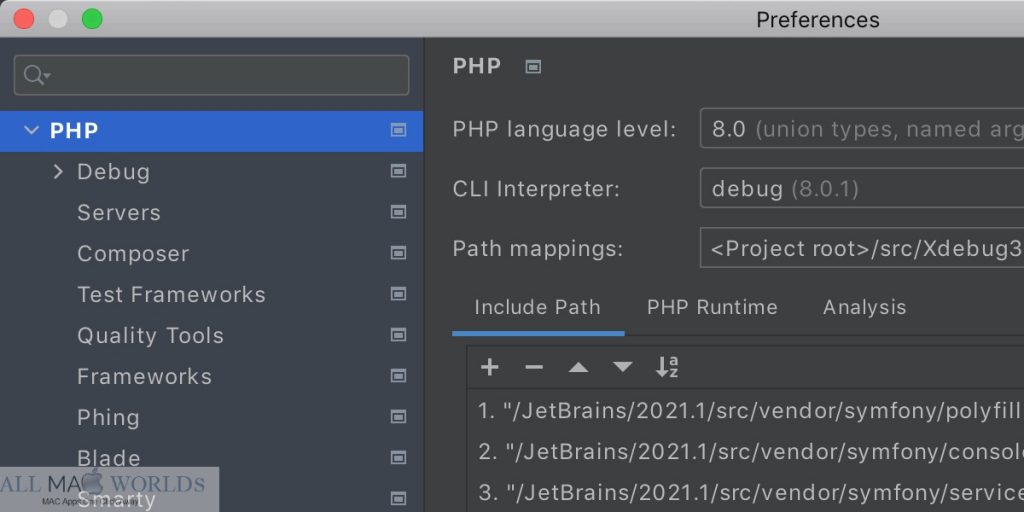Viewport: 1024px width, 512px height.
Task: Switch to the Analysis tab
Action: (x=865, y=308)
